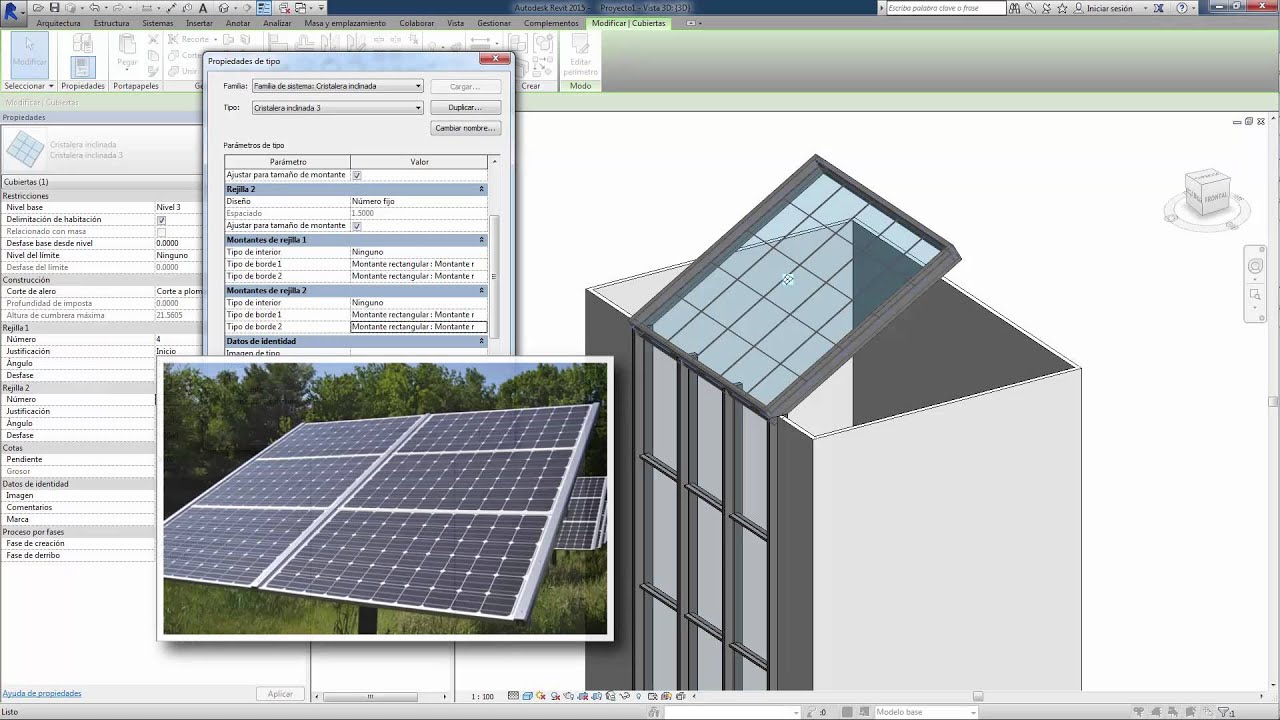
Task: Collapse the Montantes de rejilla 2 group
Action: point(481,290)
